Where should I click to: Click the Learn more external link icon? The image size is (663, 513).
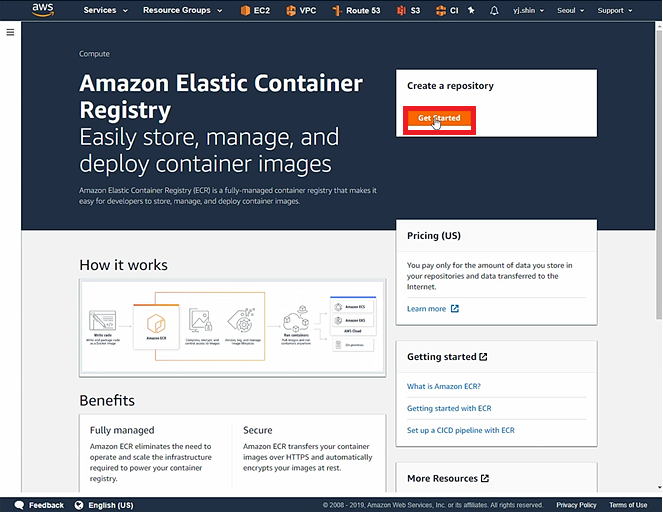click(x=455, y=309)
